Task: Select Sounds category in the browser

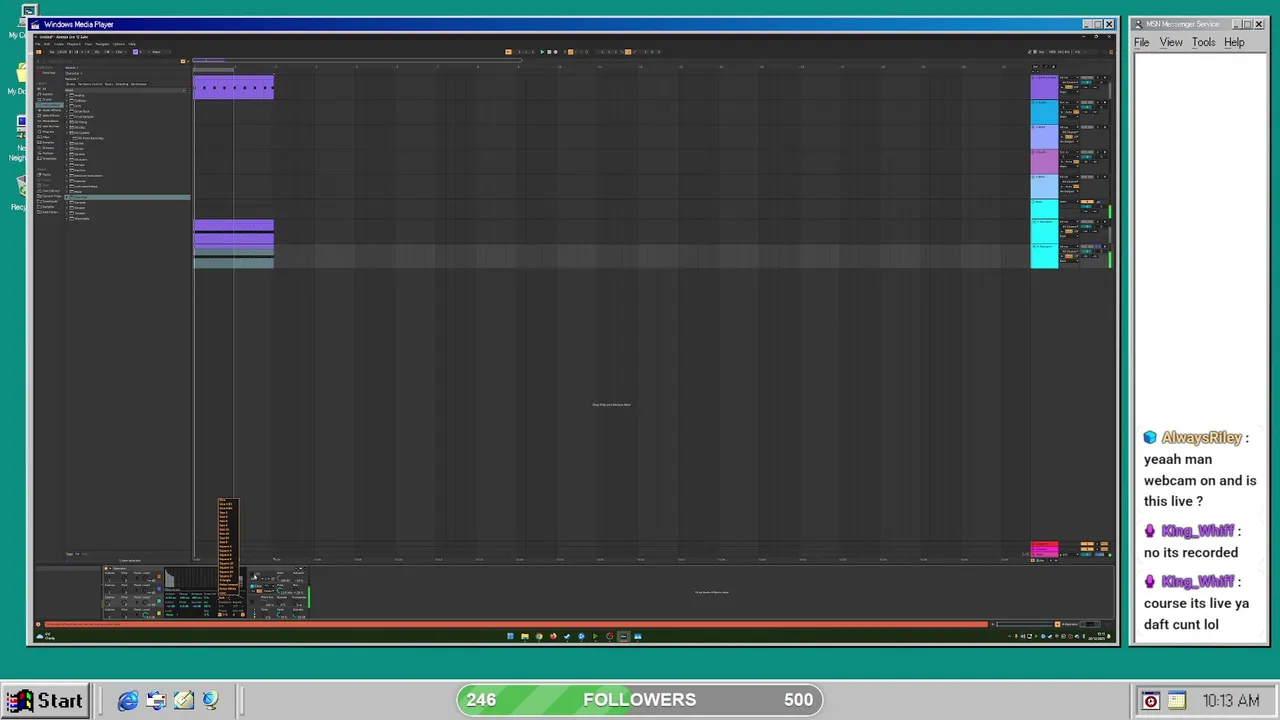Action: [48, 94]
